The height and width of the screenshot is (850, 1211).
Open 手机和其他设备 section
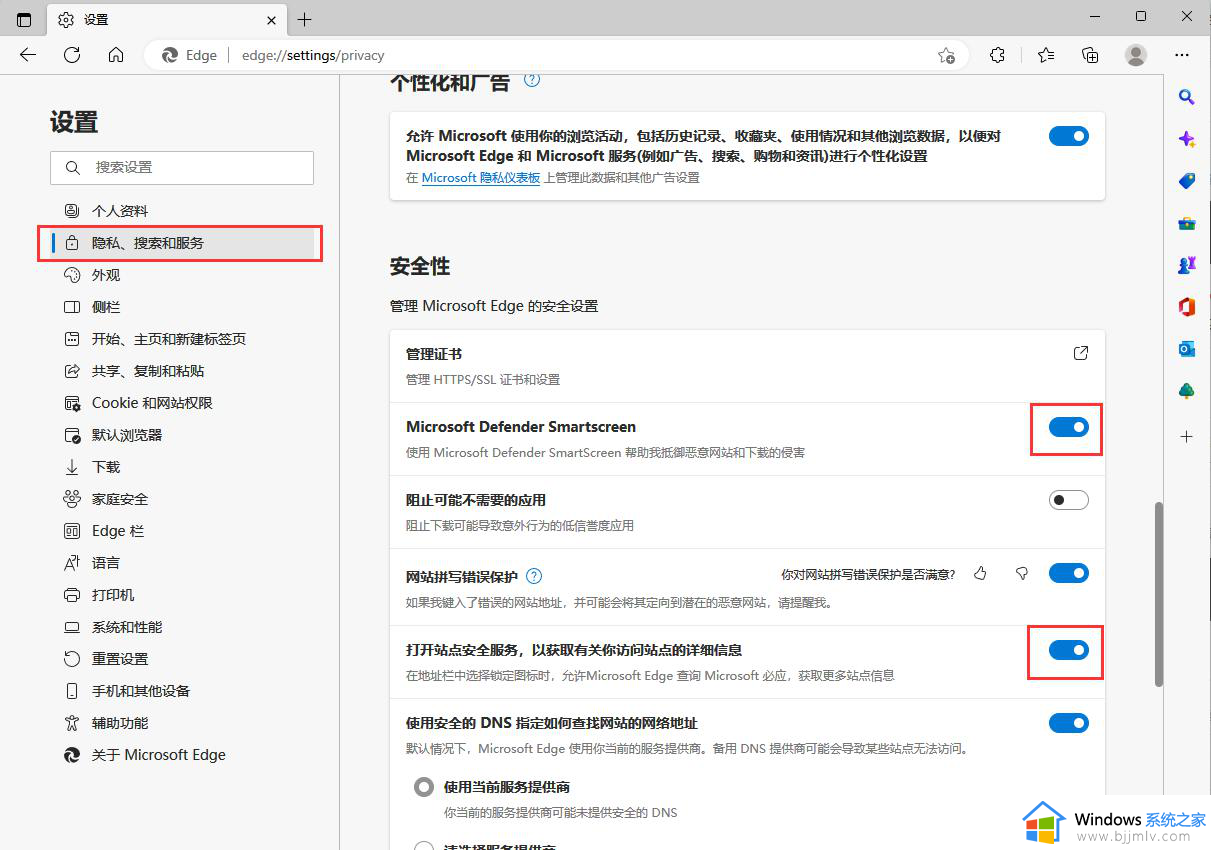point(182,691)
